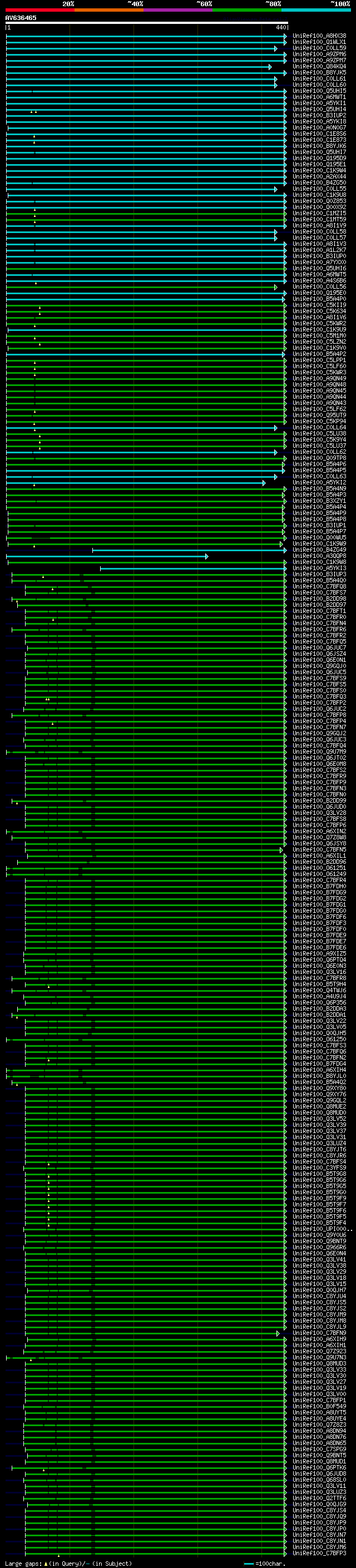356x1568 pixels.
Task: Open hit UniRef100_C1K9W9
Action: coord(319,543)
